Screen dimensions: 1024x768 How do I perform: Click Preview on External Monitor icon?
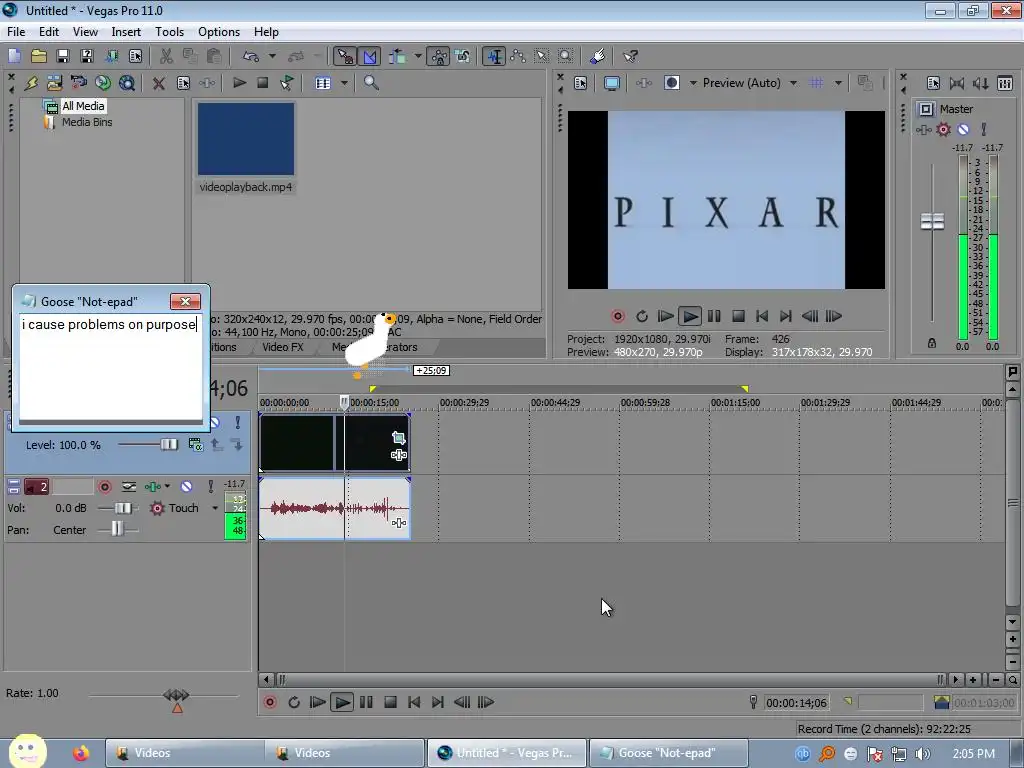click(x=612, y=83)
